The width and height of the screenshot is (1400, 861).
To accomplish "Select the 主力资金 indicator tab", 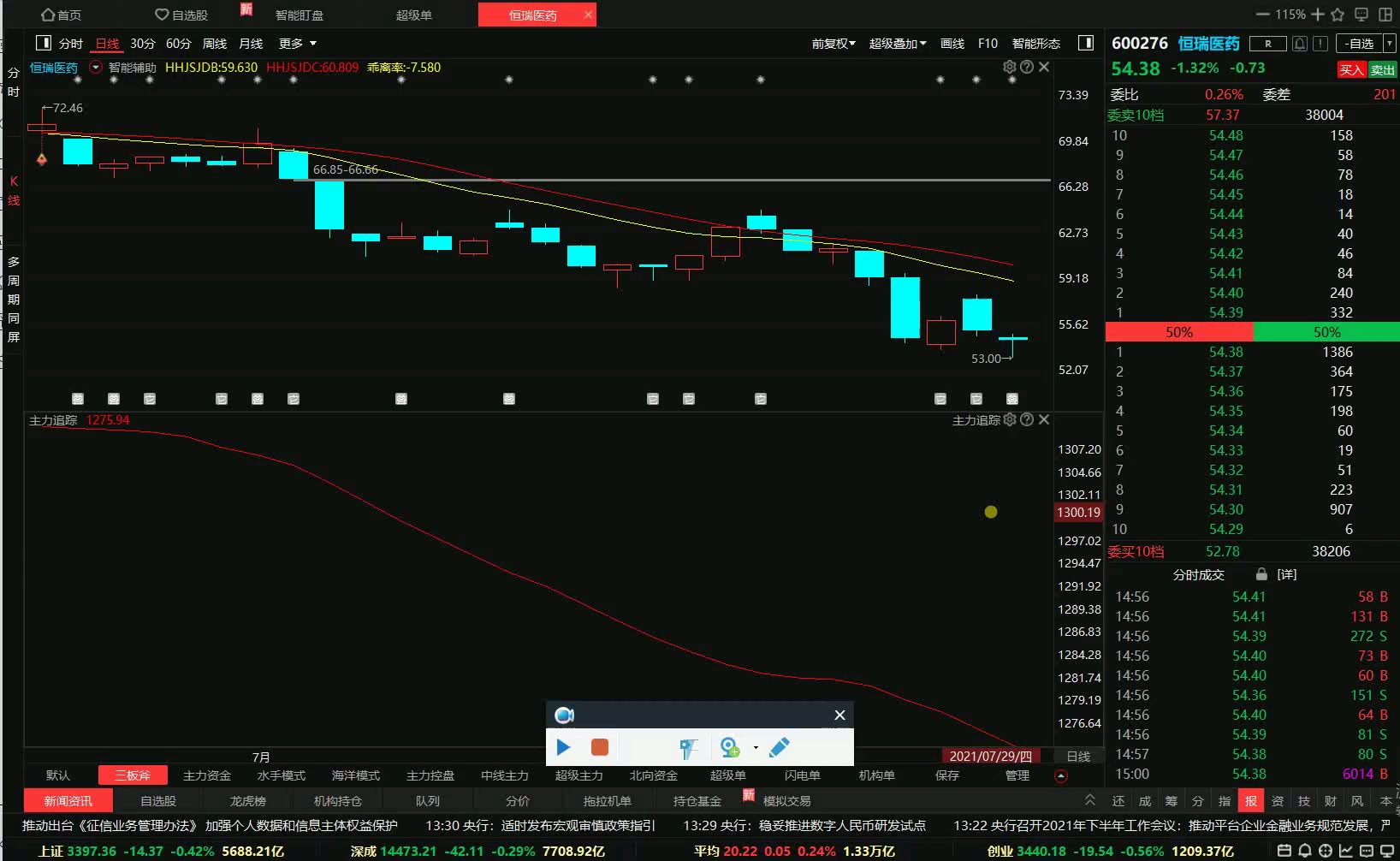I will (207, 775).
